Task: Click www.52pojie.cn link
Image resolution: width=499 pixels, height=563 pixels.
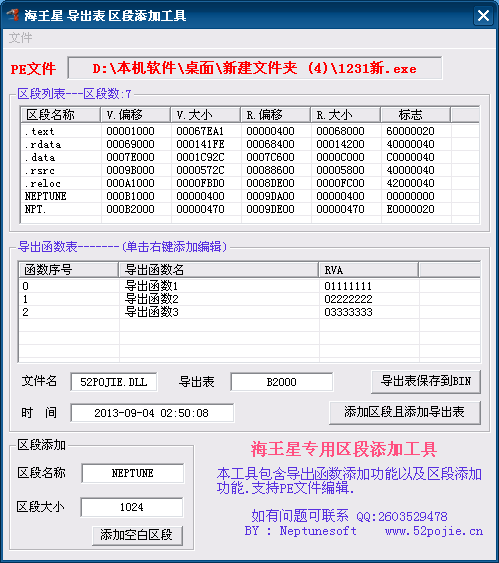Action: (x=434, y=531)
